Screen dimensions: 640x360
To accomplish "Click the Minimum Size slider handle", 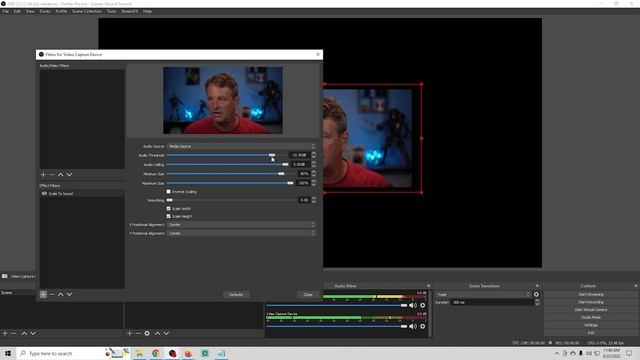I will click(281, 174).
